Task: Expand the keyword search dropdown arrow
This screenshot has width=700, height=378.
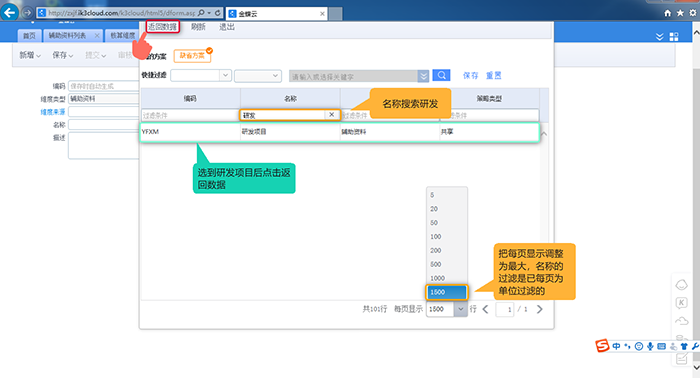Action: pos(423,76)
